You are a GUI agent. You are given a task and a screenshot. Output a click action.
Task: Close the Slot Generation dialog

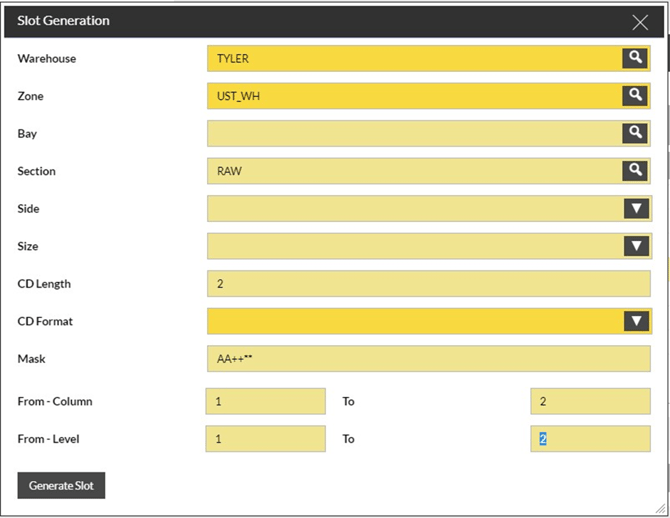[640, 21]
